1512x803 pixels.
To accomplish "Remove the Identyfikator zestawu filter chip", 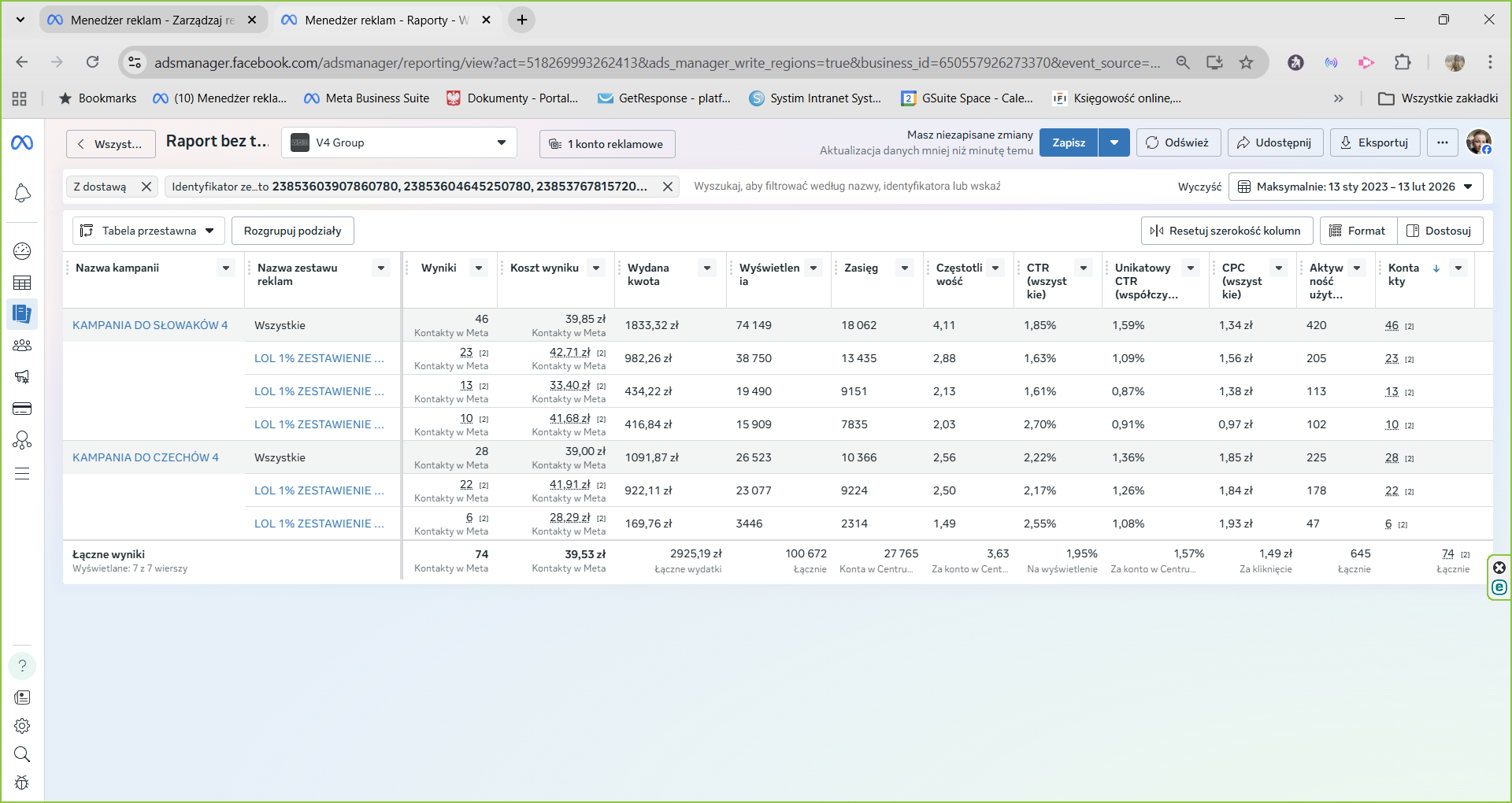I will click(x=668, y=187).
